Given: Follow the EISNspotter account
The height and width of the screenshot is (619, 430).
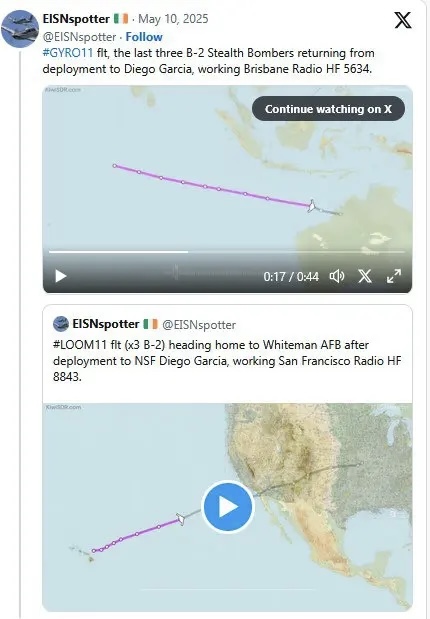Looking at the screenshot, I should tap(144, 37).
